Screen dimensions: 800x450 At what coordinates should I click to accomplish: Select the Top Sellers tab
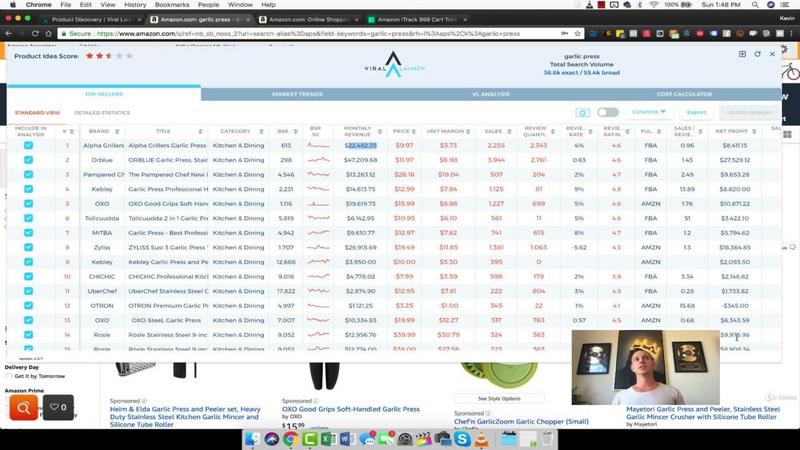pyautogui.click(x=104, y=94)
